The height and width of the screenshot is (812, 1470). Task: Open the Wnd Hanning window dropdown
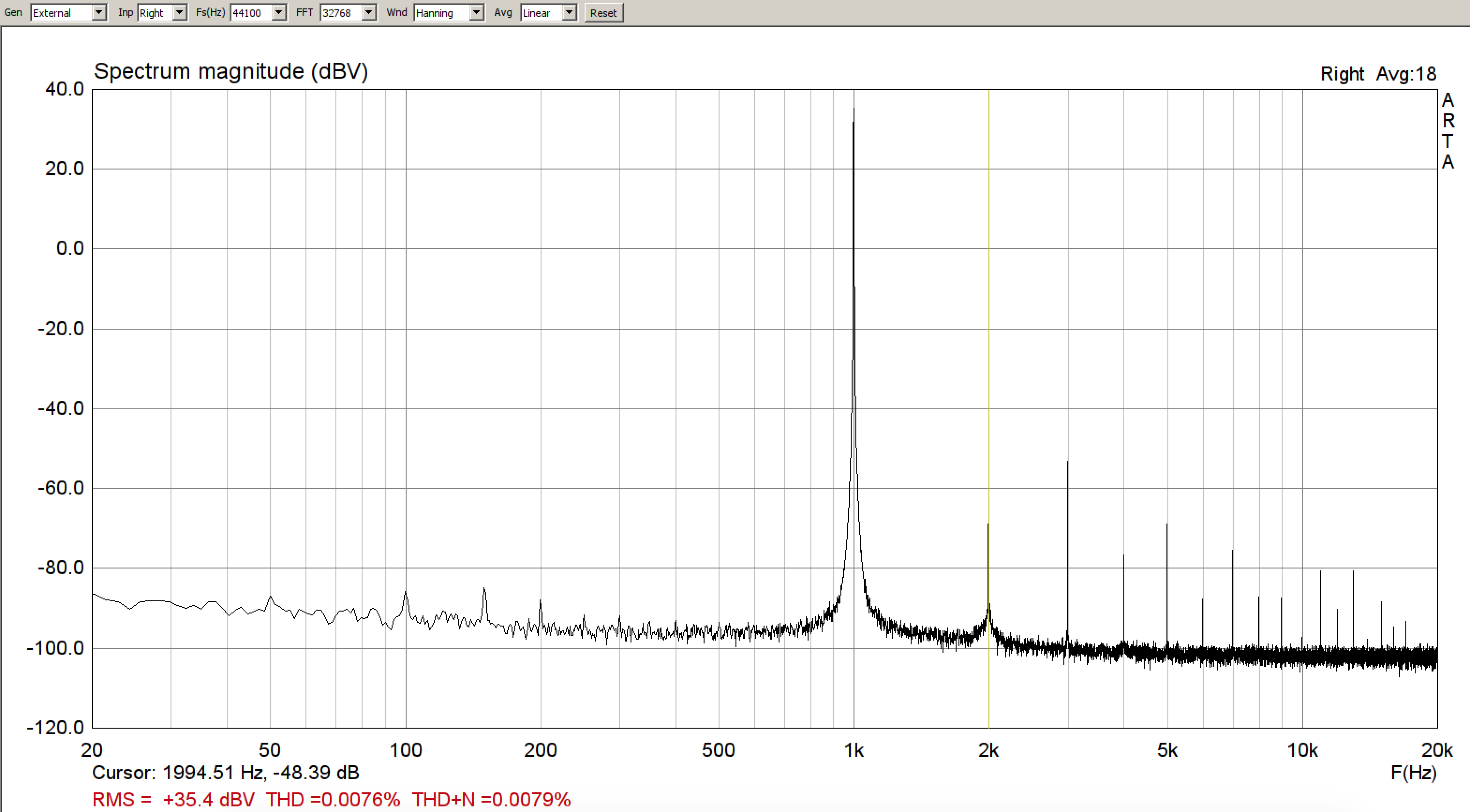[x=476, y=13]
